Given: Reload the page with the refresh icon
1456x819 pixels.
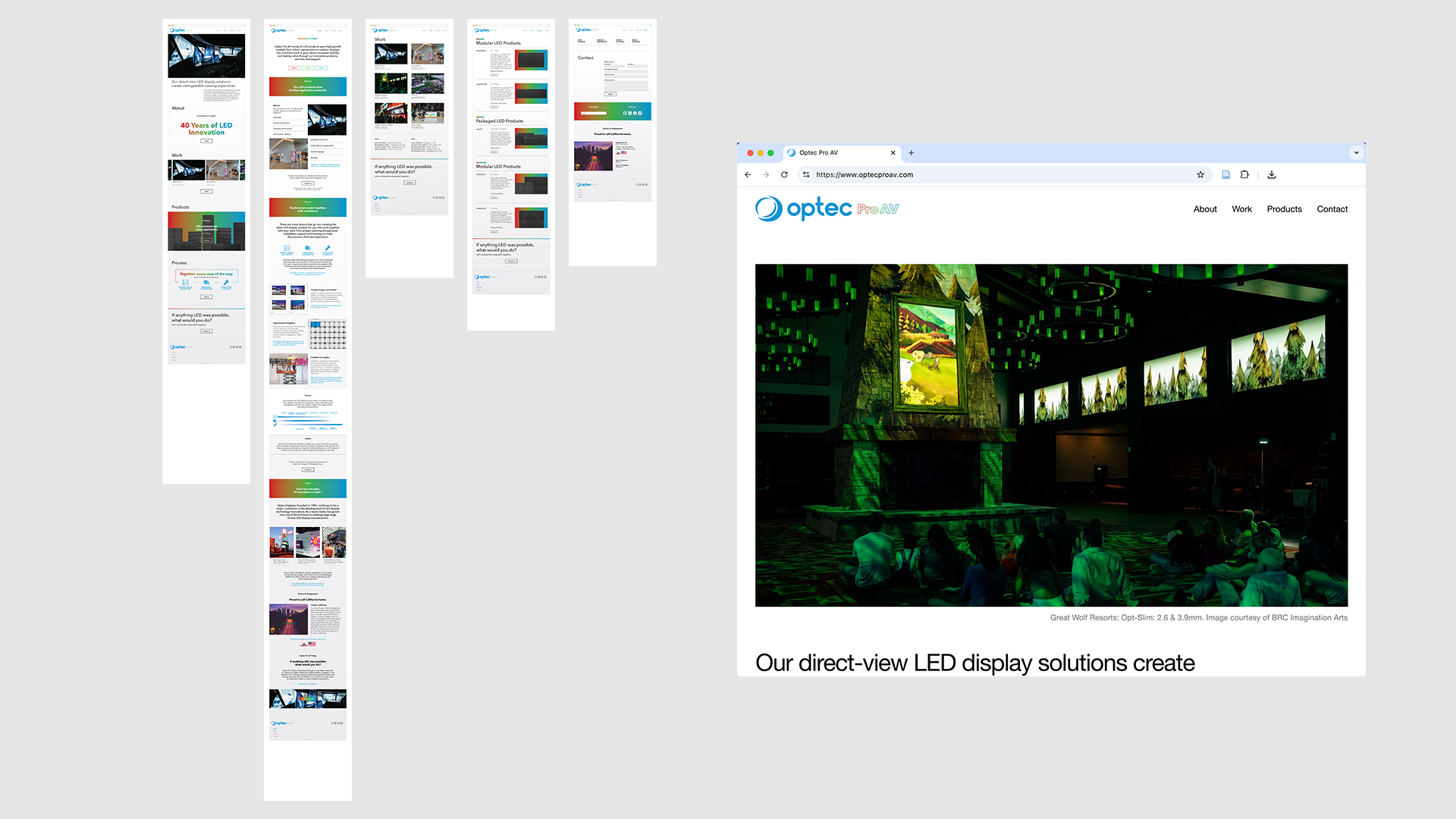Looking at the screenshot, I should click(784, 174).
